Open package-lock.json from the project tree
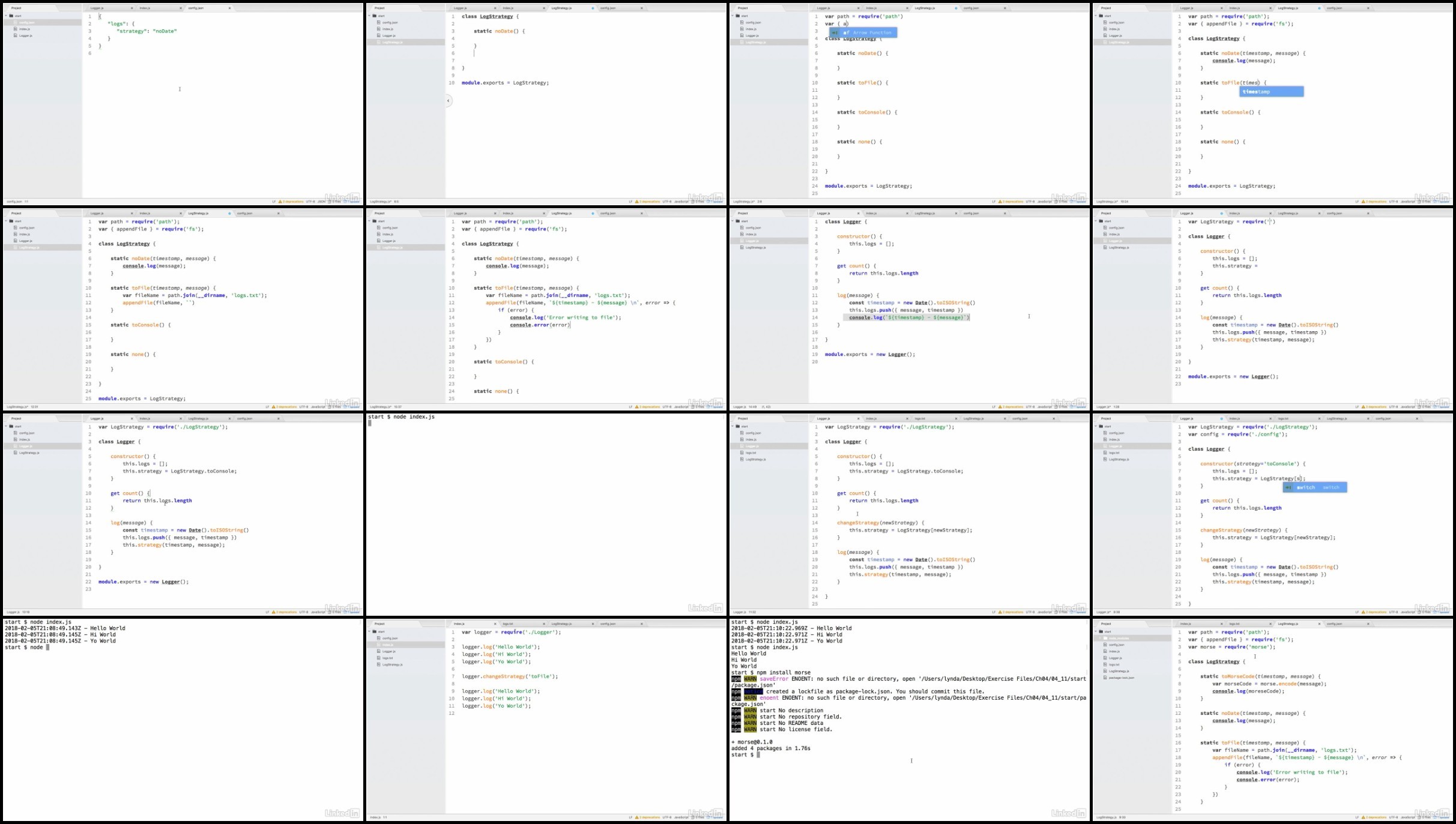Image resolution: width=1456 pixels, height=824 pixels. point(1121,678)
